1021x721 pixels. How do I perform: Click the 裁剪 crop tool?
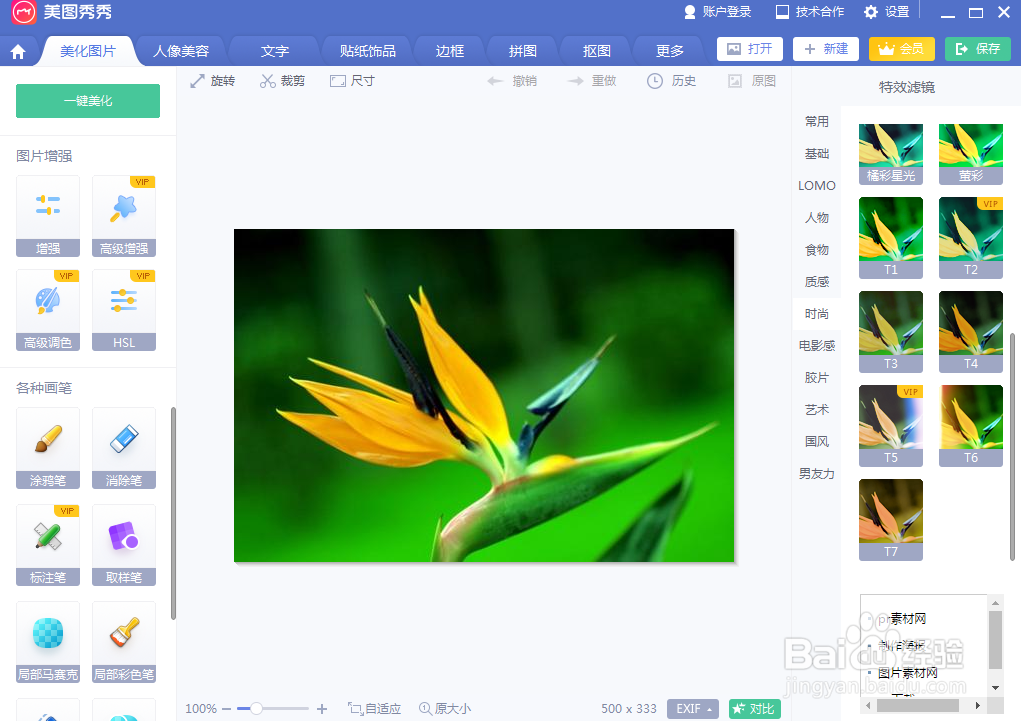[282, 81]
